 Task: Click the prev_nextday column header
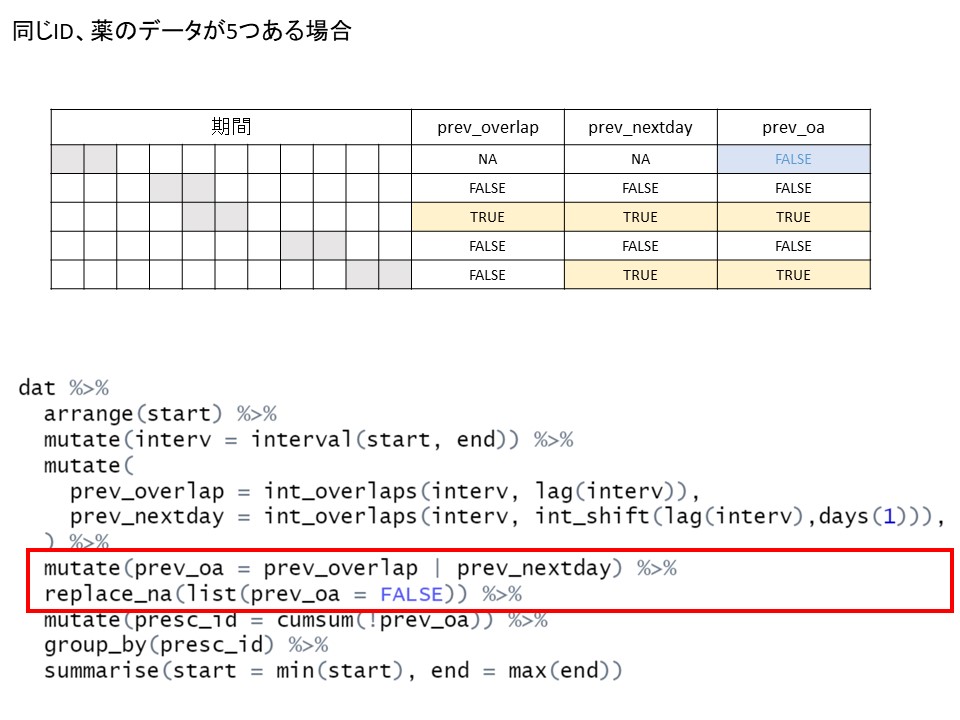pos(640,127)
